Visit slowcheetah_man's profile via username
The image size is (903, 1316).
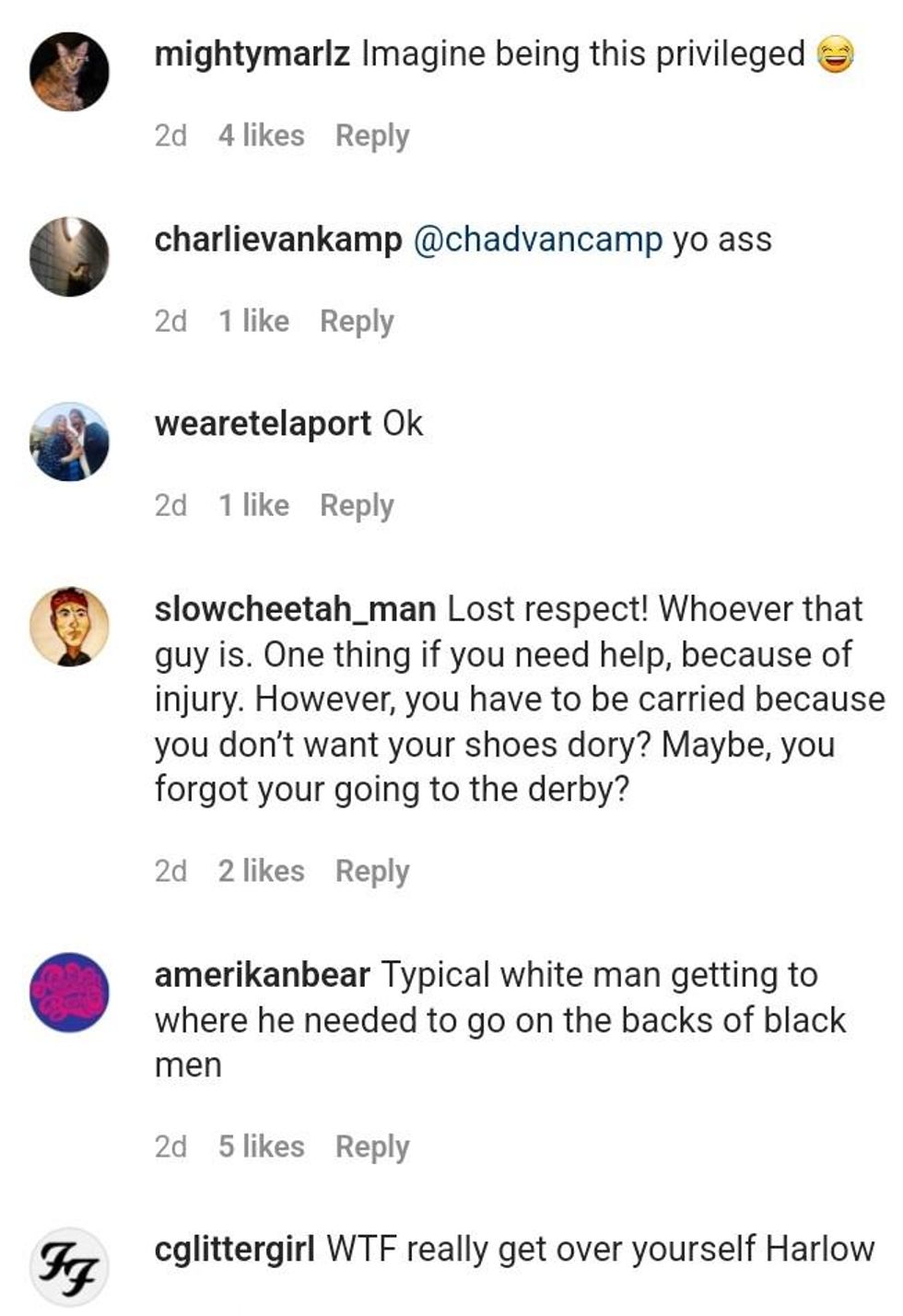(295, 609)
